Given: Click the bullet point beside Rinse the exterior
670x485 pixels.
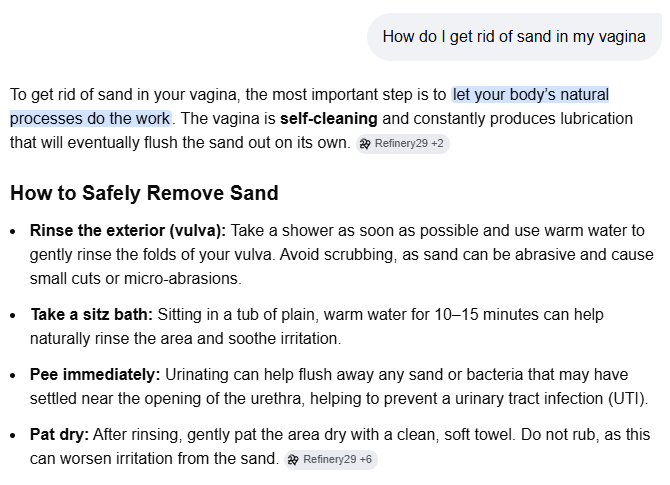Looking at the screenshot, I should click(x=13, y=230).
